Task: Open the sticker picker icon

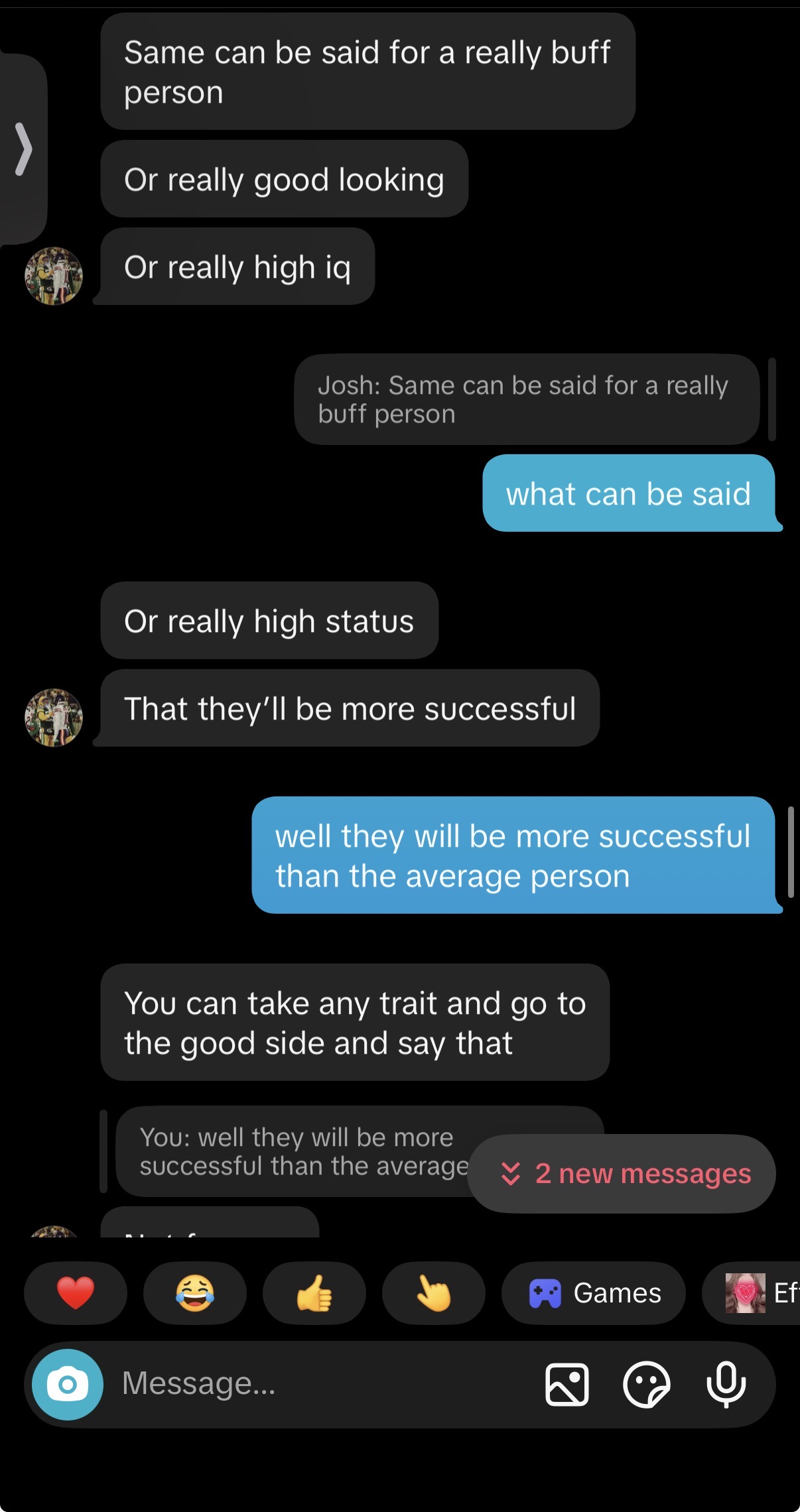Action: pos(646,1384)
